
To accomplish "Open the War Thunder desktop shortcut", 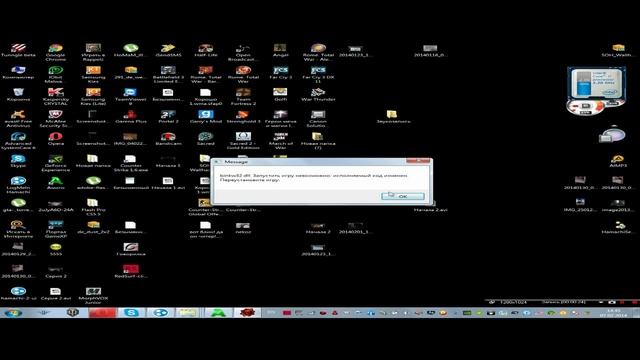I will pyautogui.click(x=318, y=95).
